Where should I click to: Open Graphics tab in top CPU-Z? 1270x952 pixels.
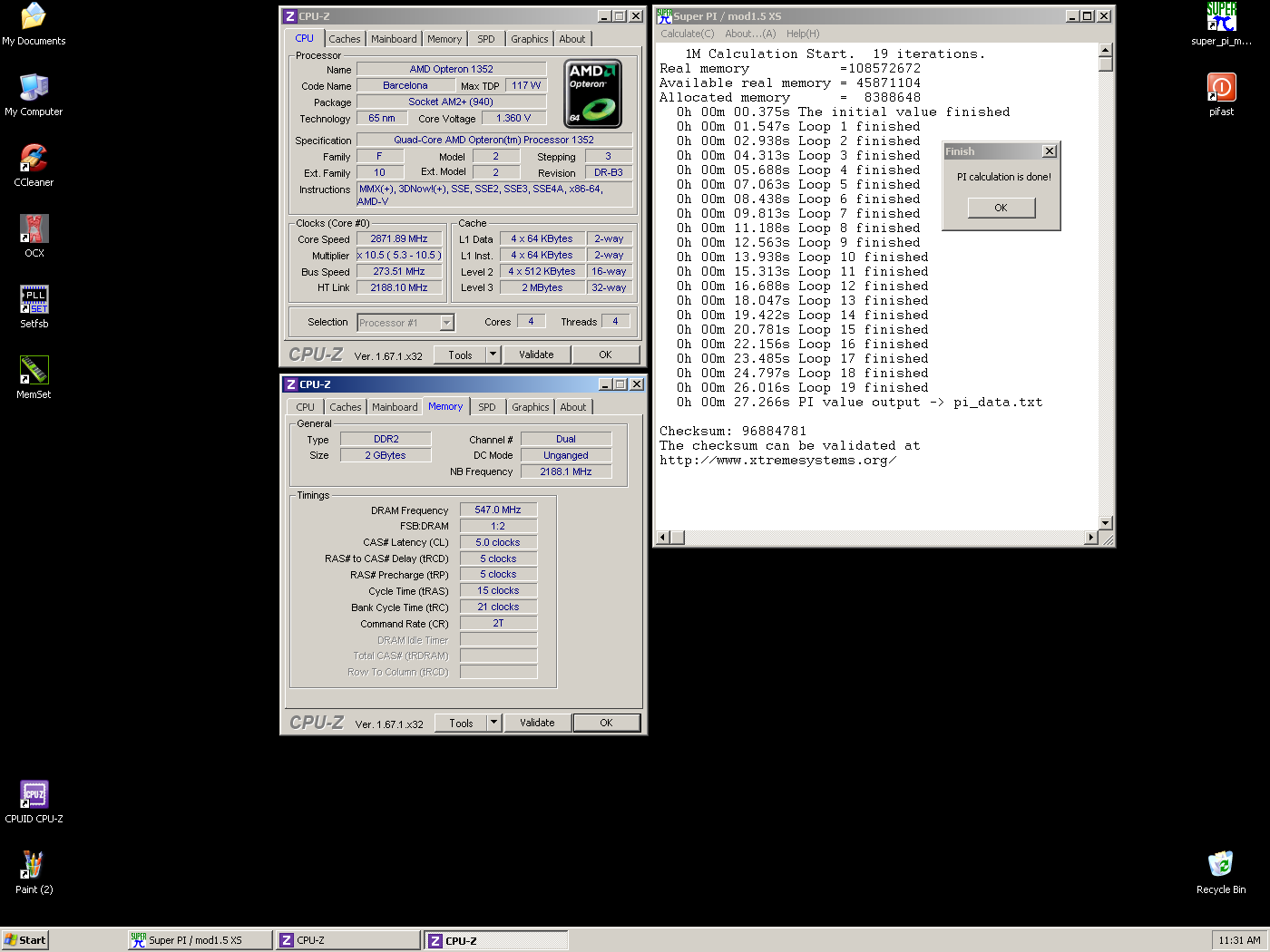tap(530, 39)
